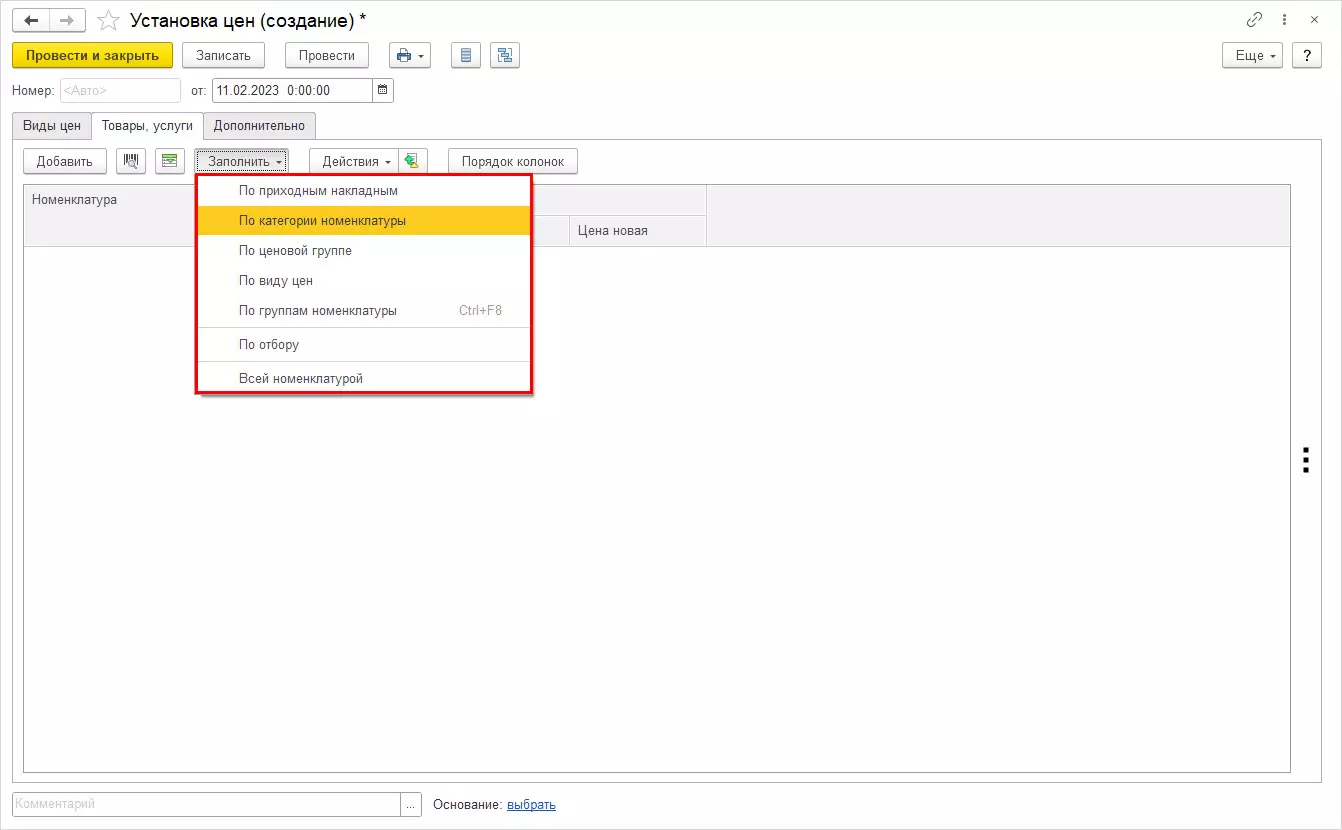Open the vertical dots window menu

click(1285, 20)
